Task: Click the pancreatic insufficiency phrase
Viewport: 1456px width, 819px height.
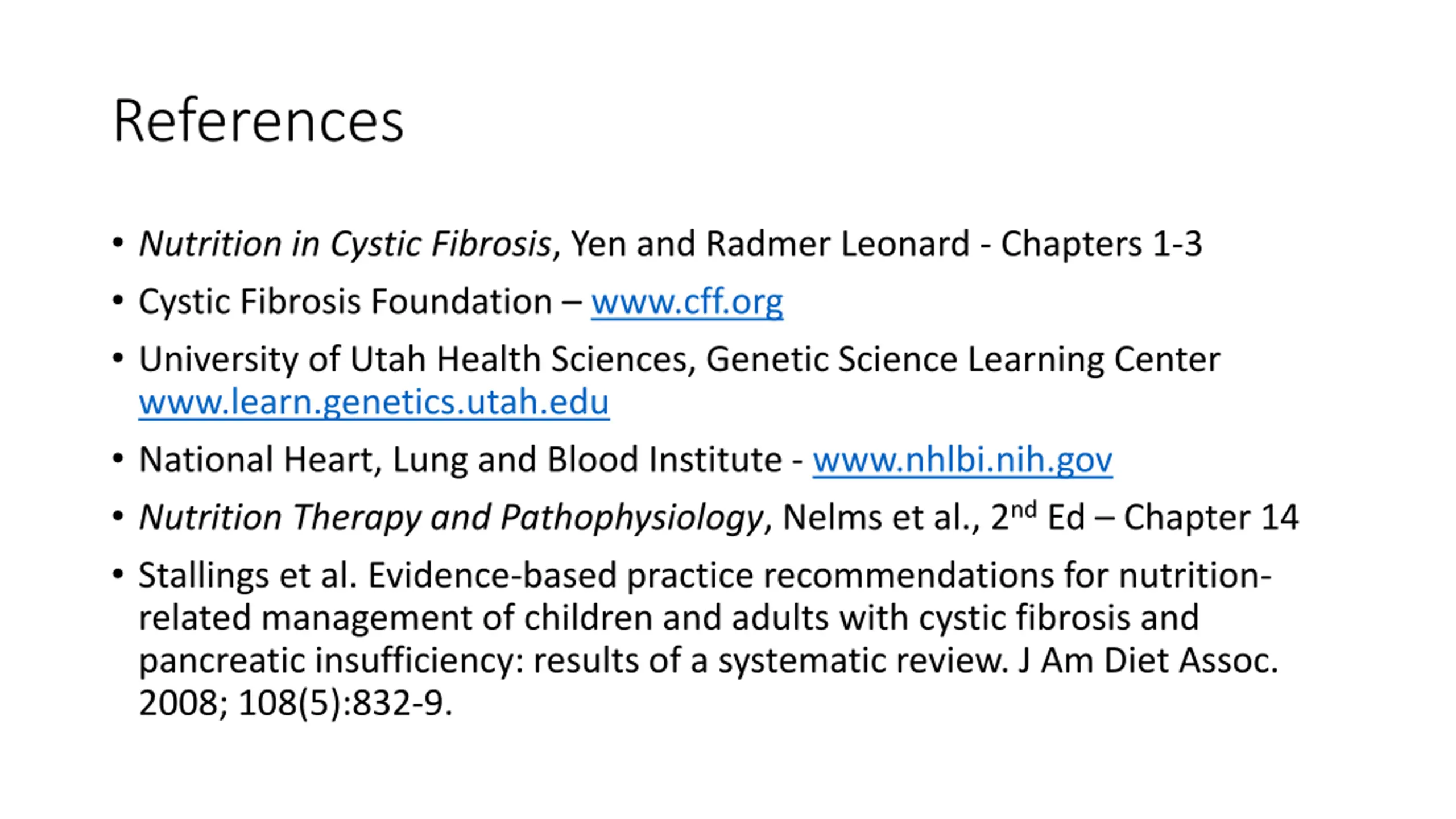Action: coord(327,661)
